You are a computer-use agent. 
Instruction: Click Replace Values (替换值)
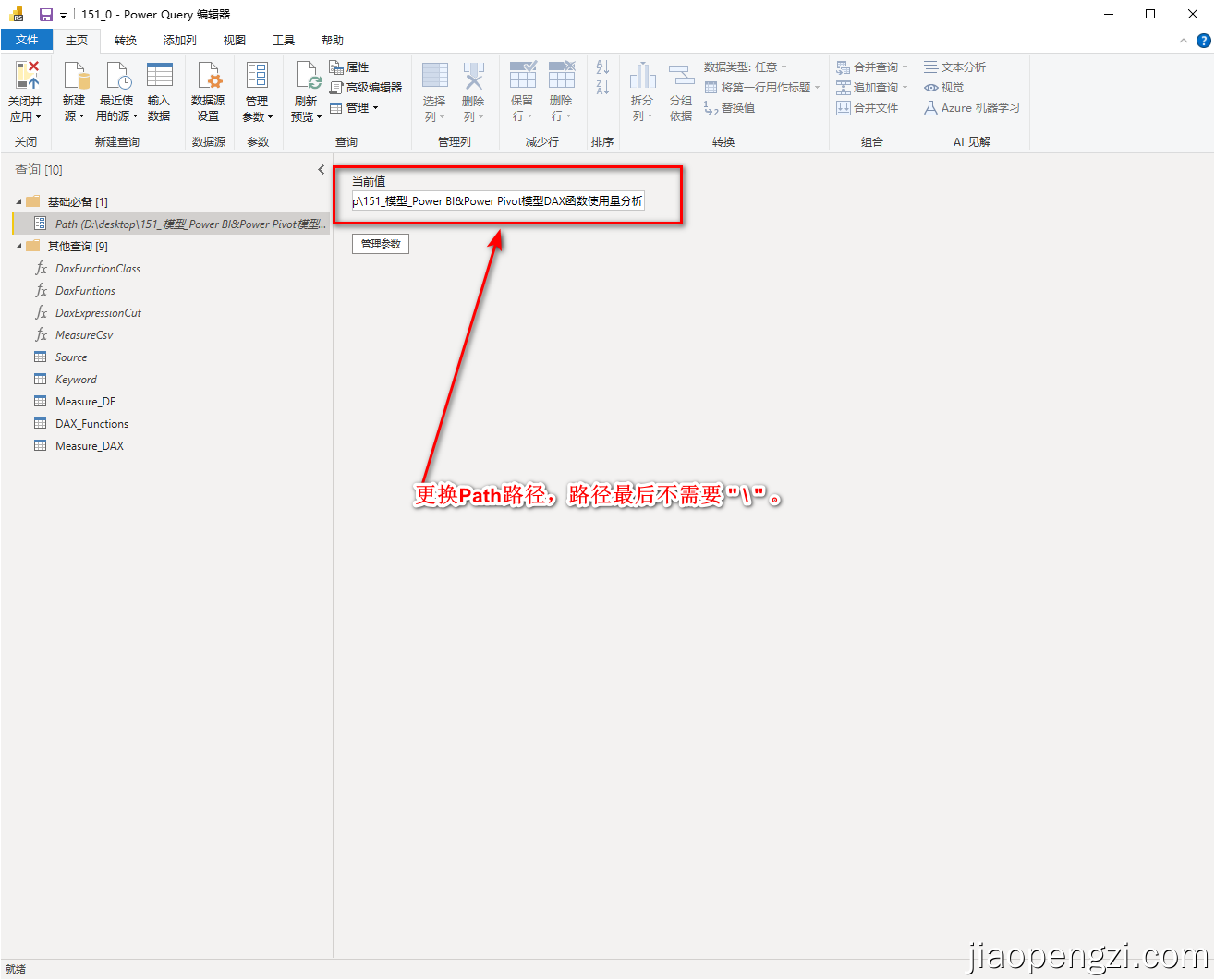click(x=730, y=108)
